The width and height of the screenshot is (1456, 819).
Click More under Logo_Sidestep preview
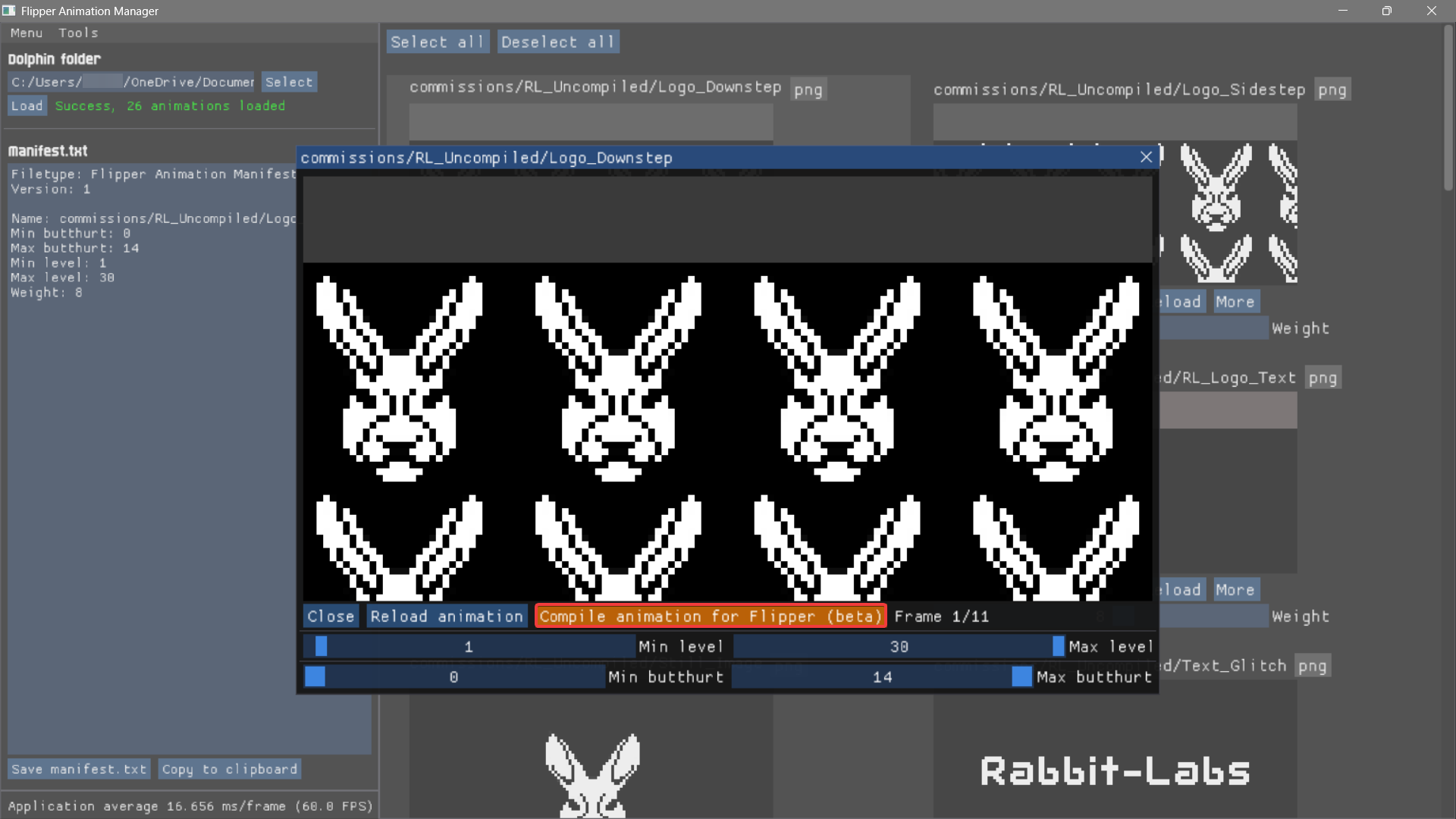click(1235, 302)
